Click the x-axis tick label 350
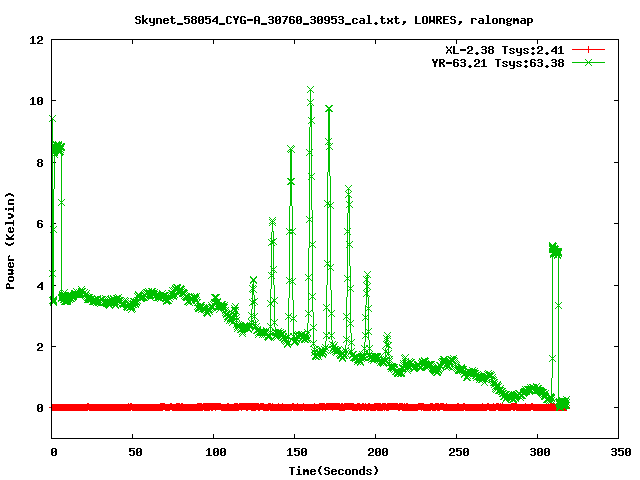 pos(621,452)
